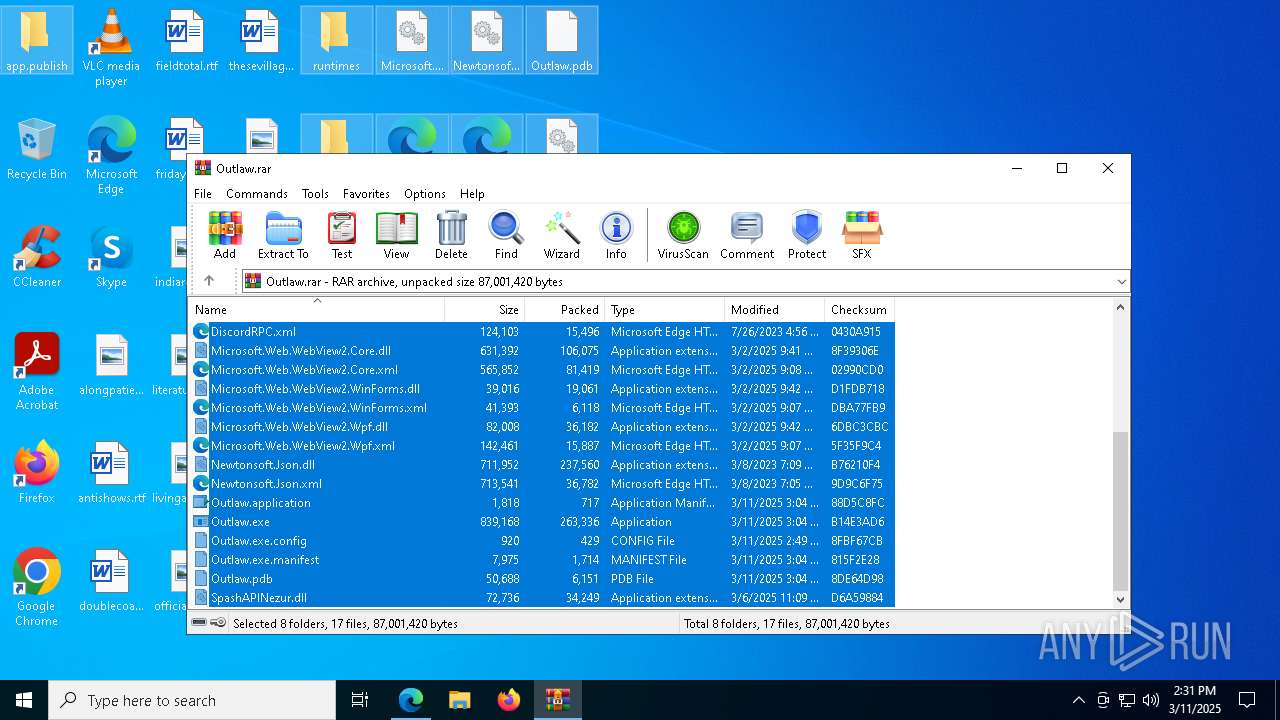Open the Tools menu
This screenshot has width=1280, height=720.
point(315,194)
